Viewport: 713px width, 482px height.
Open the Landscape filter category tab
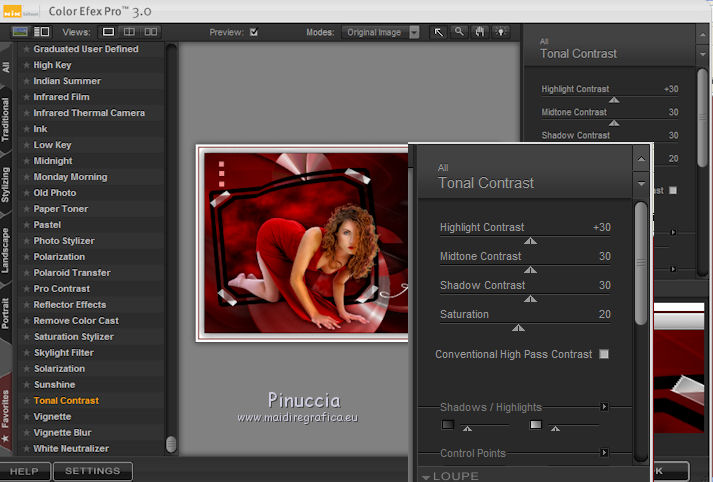click(x=7, y=251)
